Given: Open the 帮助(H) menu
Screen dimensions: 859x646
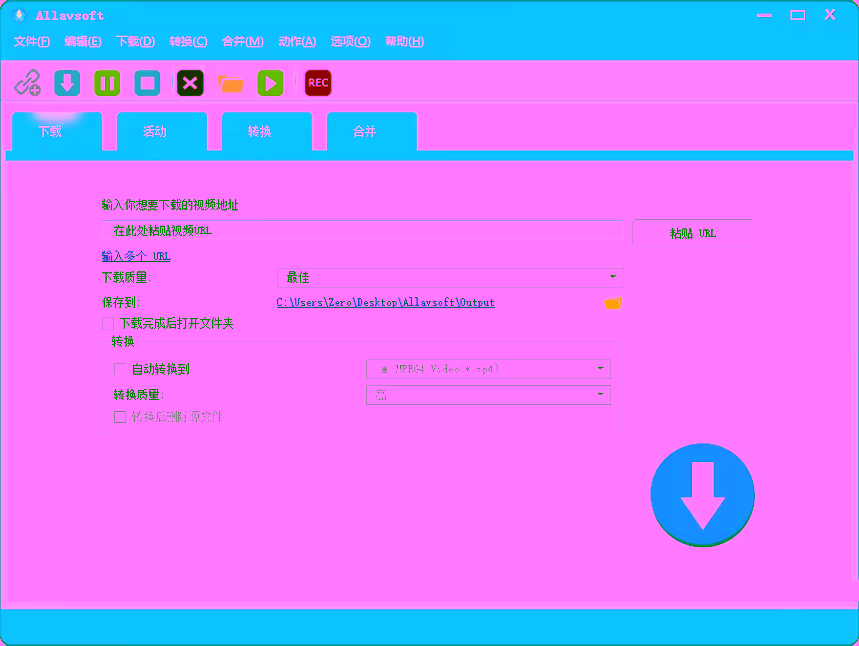Looking at the screenshot, I should [404, 42].
